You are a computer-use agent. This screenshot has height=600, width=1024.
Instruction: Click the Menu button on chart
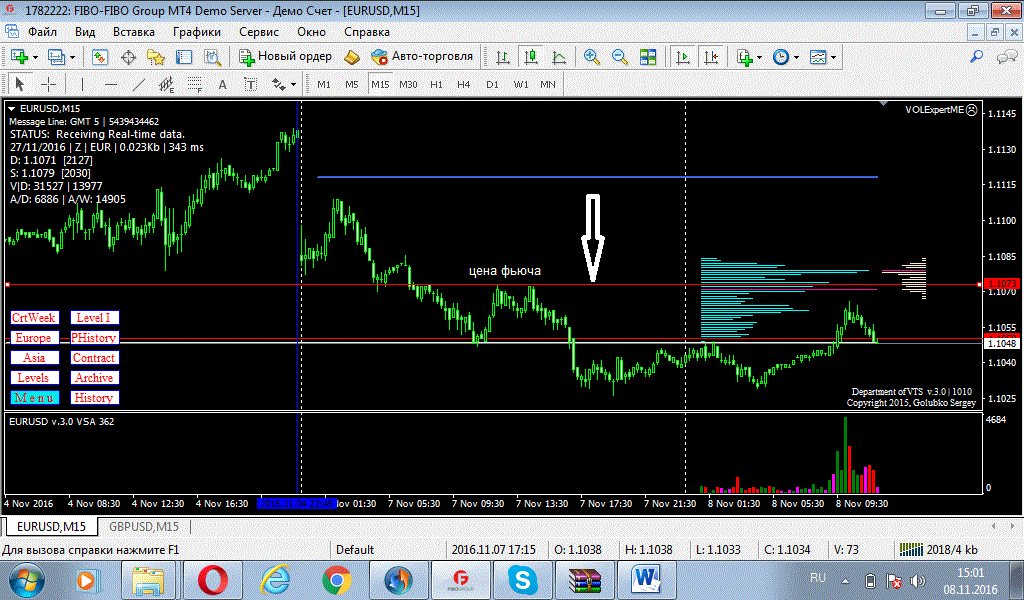point(34,398)
